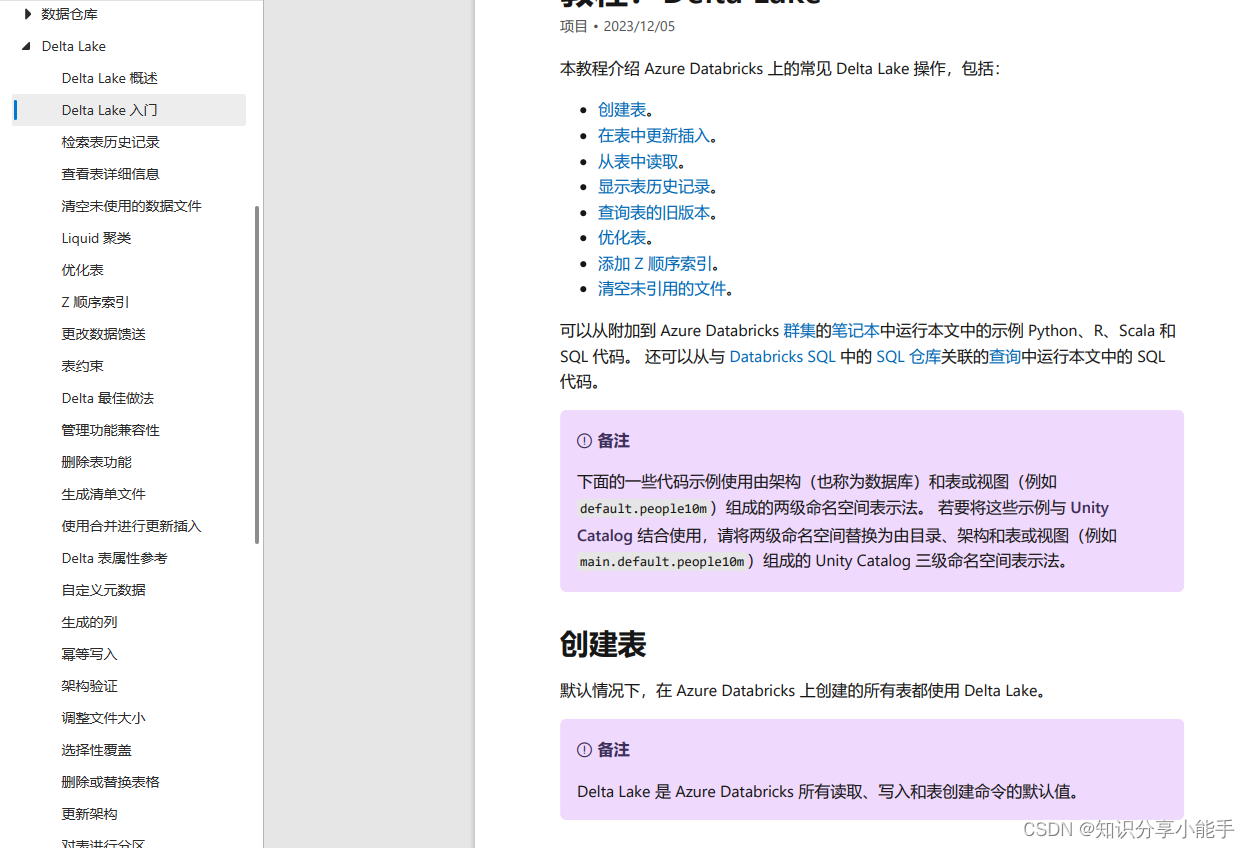Follow the 创建表 link in list
The height and width of the screenshot is (848, 1250).
tap(622, 110)
